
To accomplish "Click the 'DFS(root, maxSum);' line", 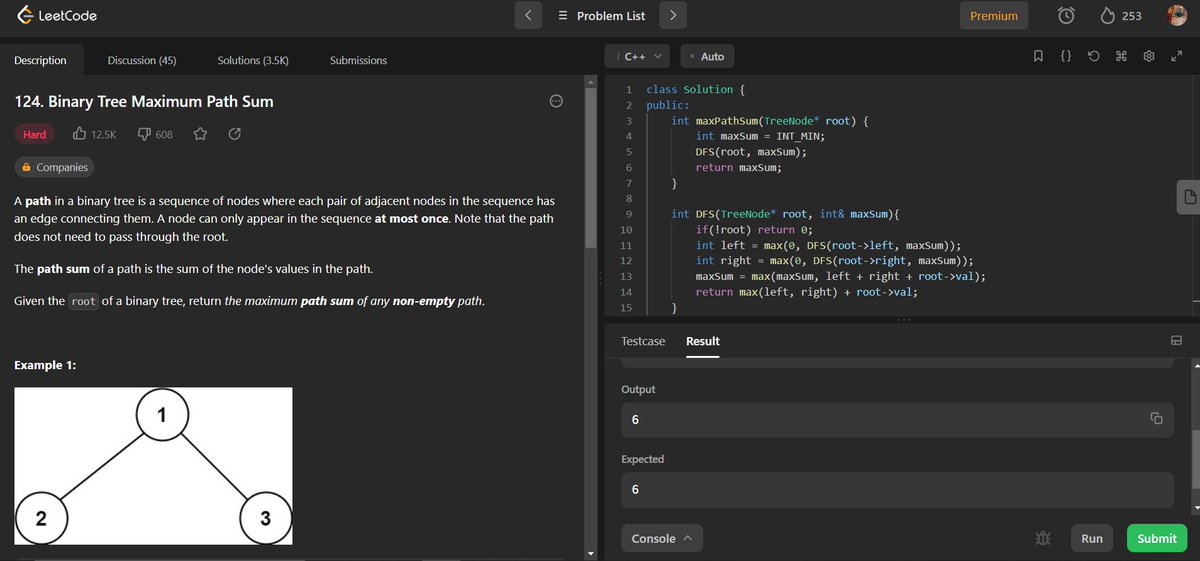I will 751,152.
